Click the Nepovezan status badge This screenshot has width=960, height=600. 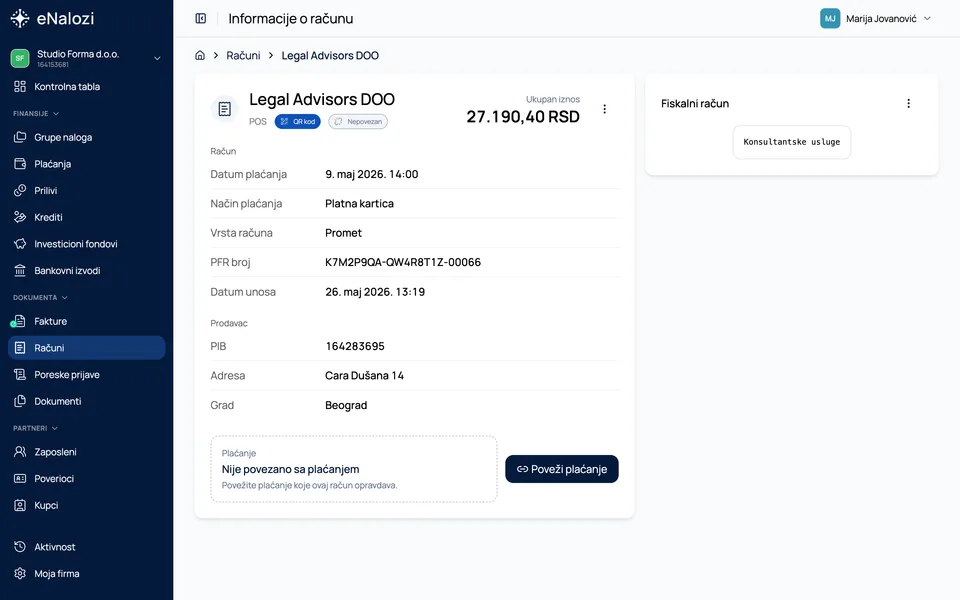click(358, 121)
